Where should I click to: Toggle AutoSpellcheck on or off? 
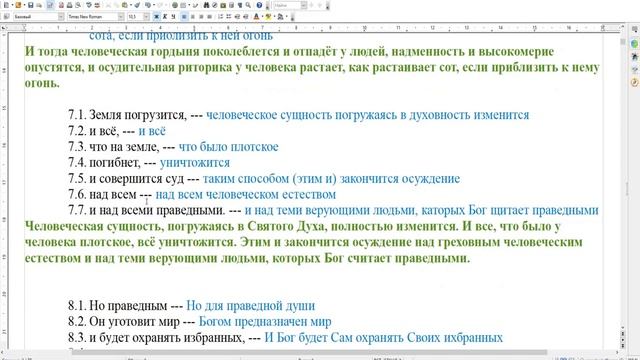click(97, 5)
